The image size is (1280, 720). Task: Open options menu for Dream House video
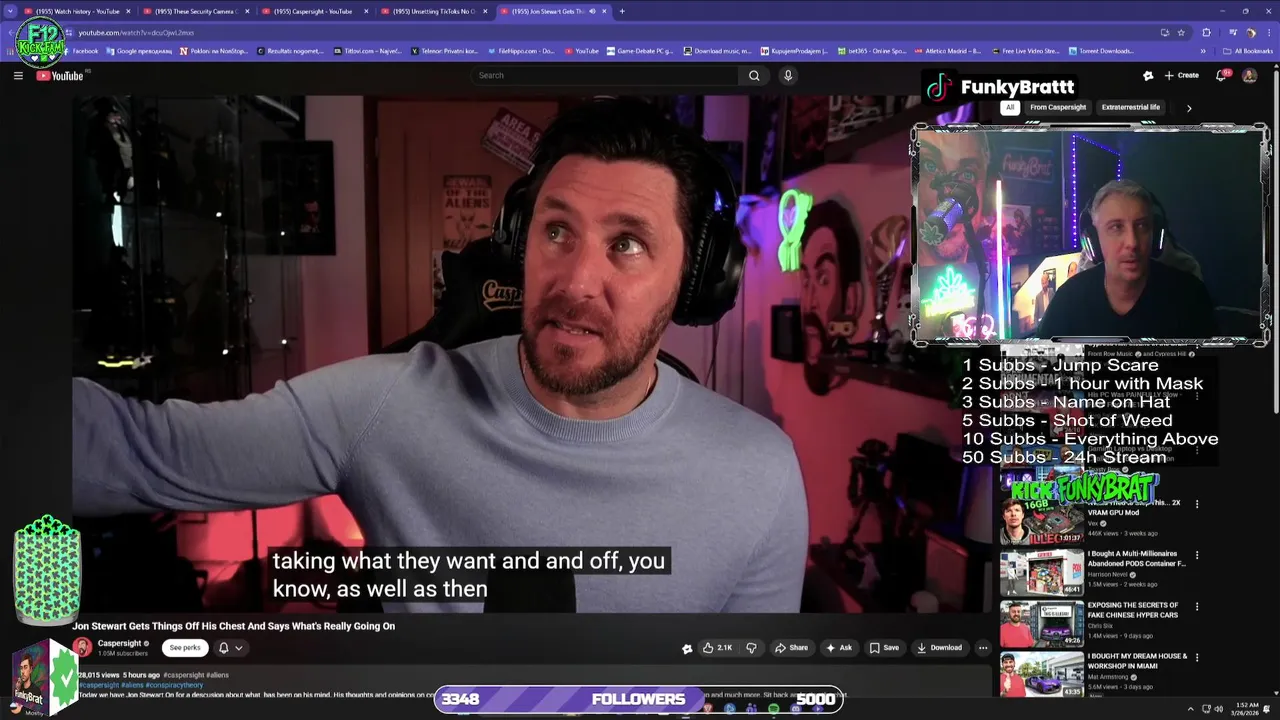(x=1197, y=658)
